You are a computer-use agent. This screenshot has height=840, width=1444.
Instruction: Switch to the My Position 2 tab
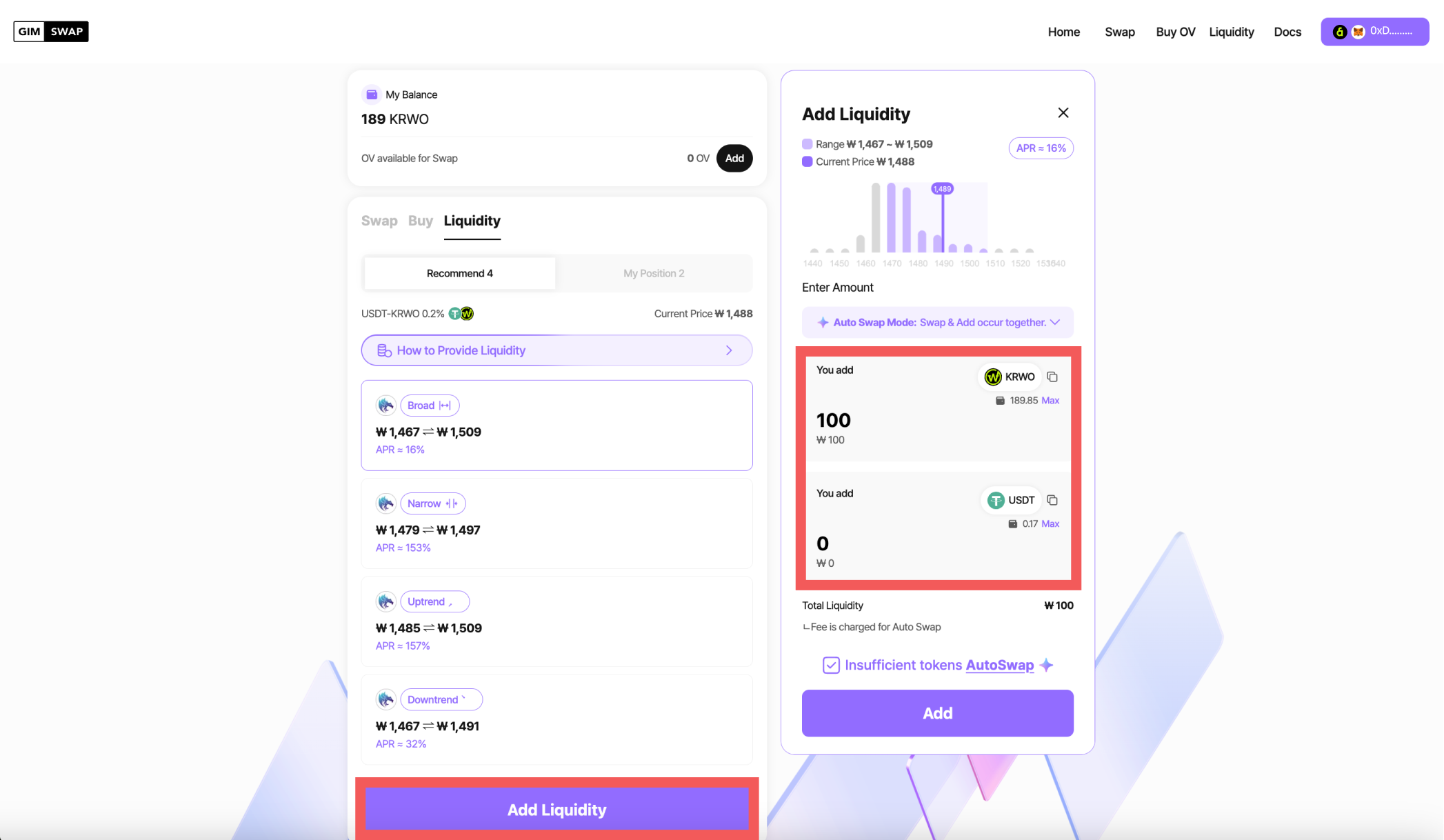coord(654,274)
